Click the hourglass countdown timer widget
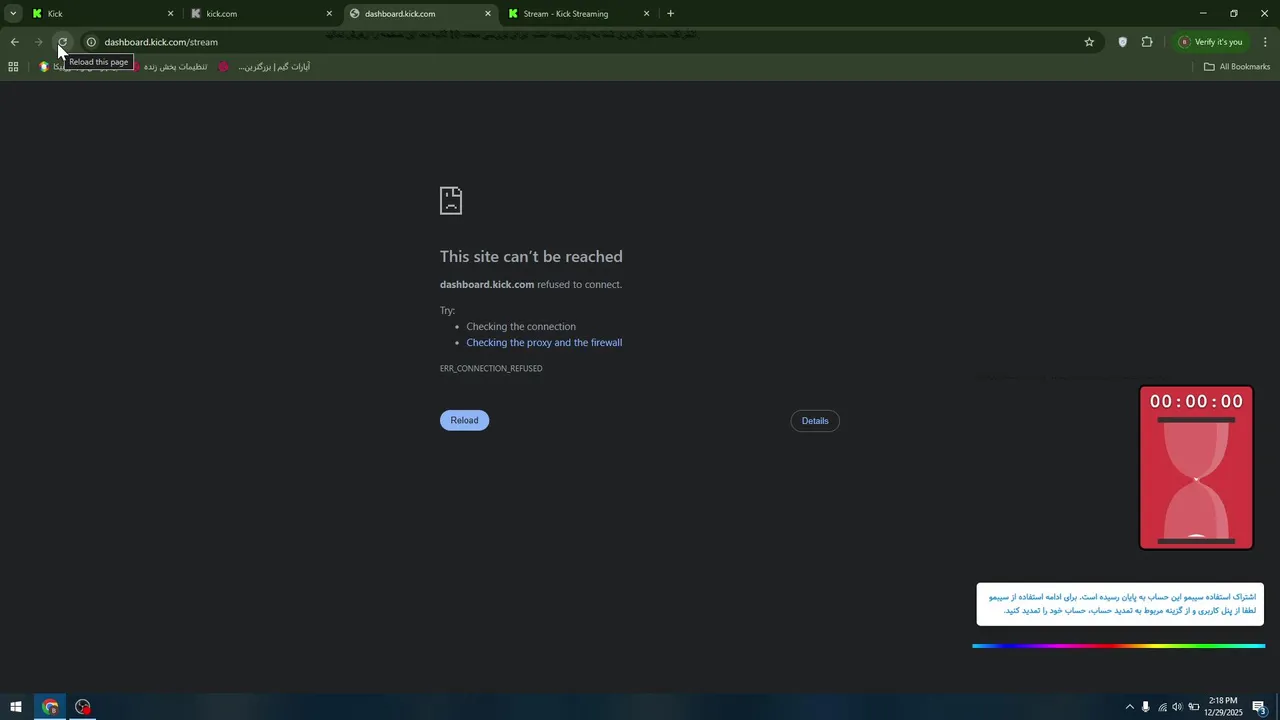Screen dimensions: 1280x720 coord(1196,468)
